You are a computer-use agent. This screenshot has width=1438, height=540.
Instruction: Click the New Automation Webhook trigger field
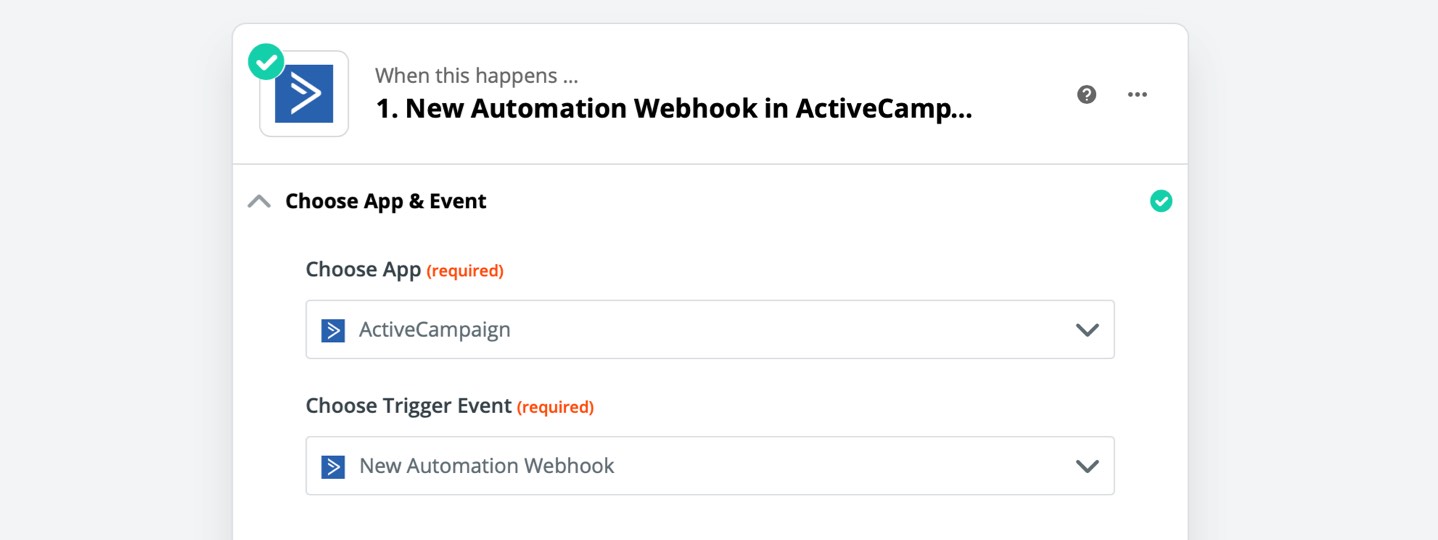point(710,465)
